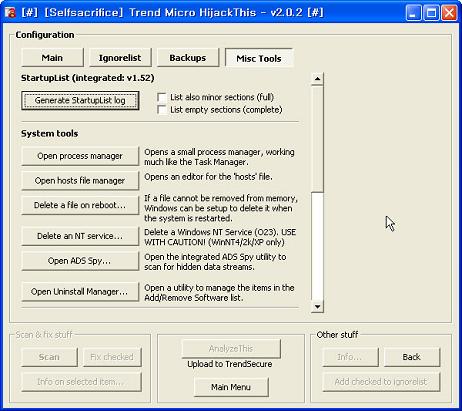Click Generate StartupList log button

point(80,100)
